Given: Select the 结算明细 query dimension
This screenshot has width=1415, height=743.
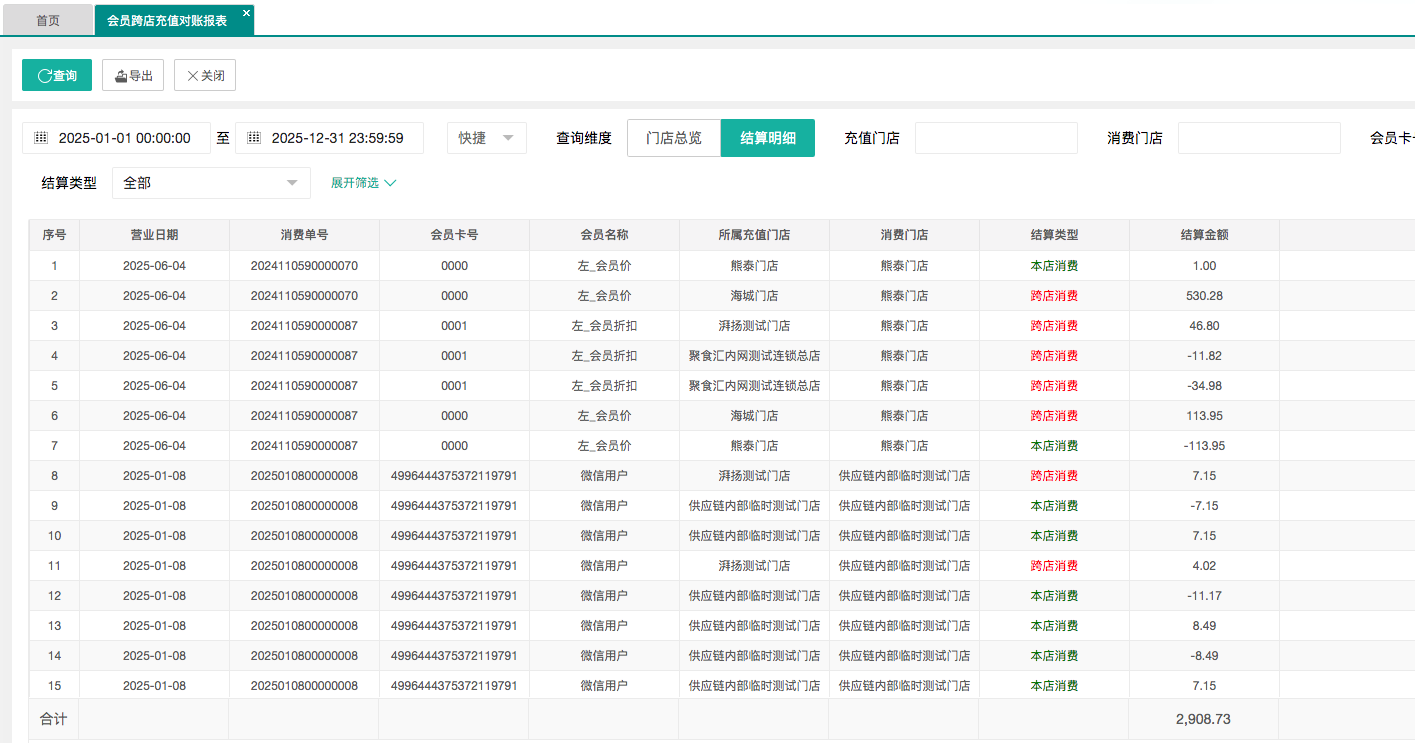Looking at the screenshot, I should pos(768,138).
